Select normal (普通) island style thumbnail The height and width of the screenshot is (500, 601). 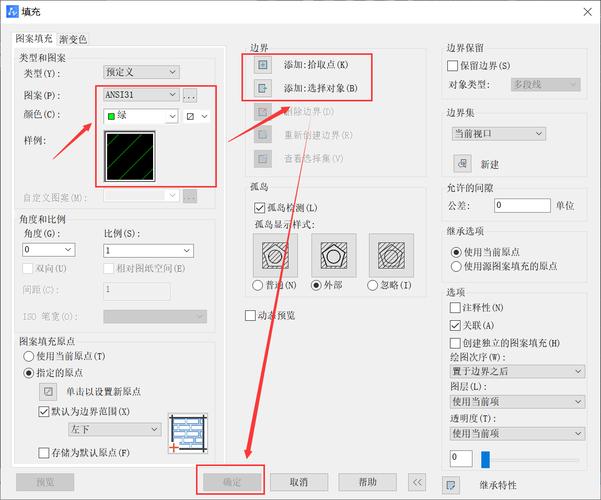coord(275,255)
